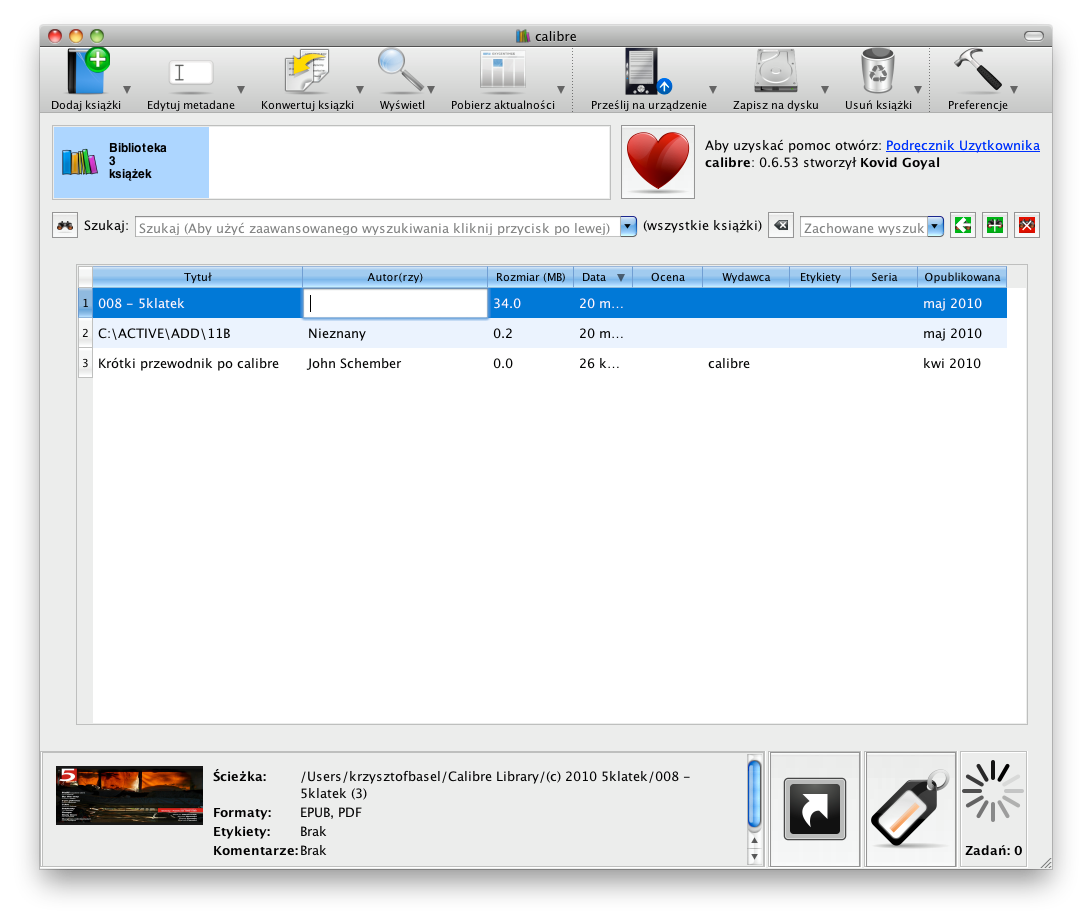Expand Konwertuj książki dropdown arrow
This screenshot has height=924, width=1092.
tap(360, 90)
